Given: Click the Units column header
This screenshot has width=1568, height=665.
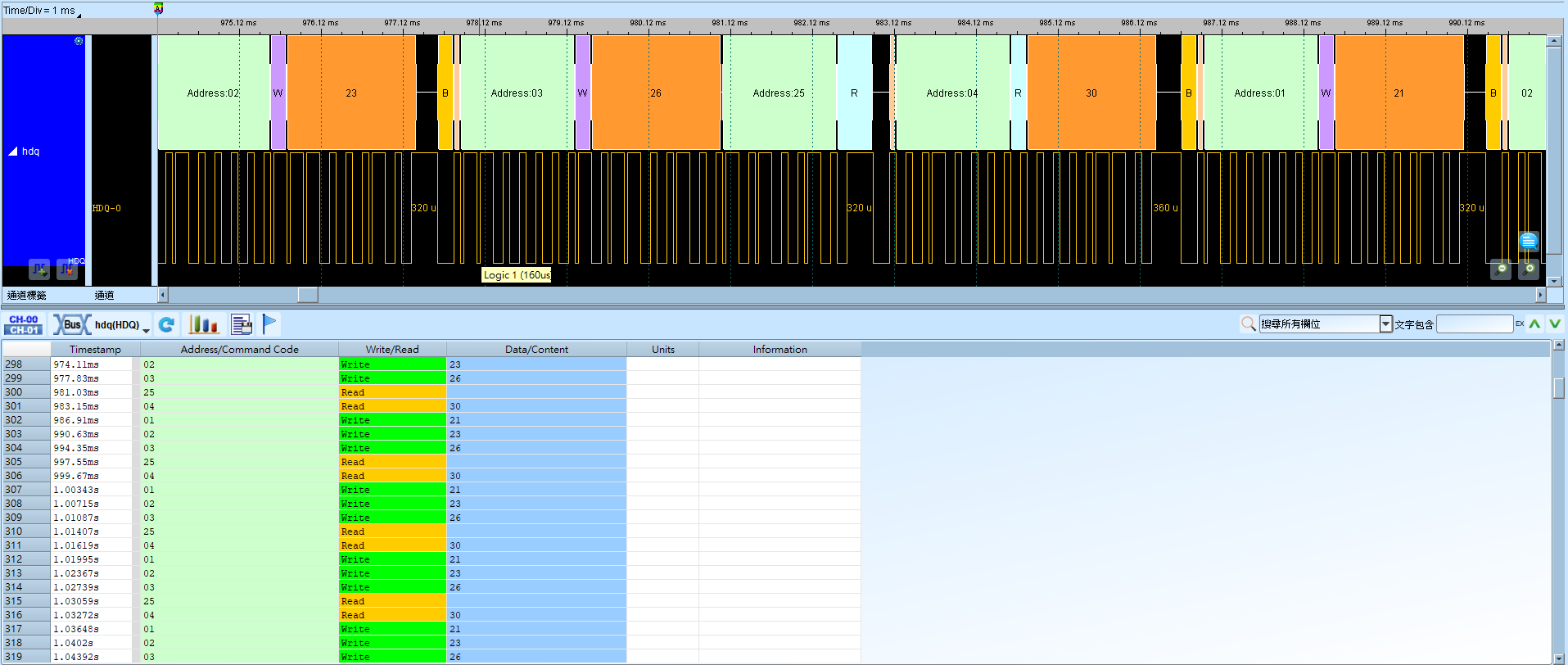Looking at the screenshot, I should click(663, 350).
